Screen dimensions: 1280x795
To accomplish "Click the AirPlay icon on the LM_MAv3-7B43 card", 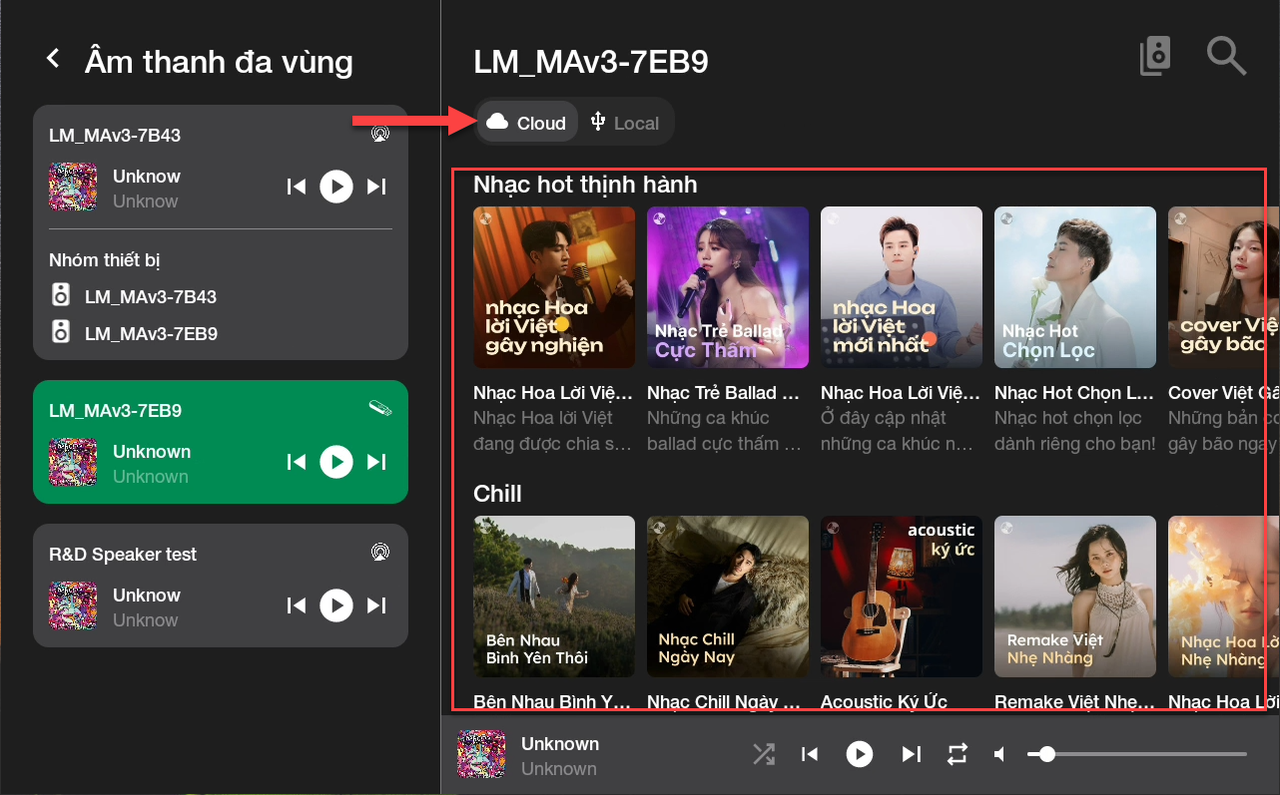I will coord(380,134).
